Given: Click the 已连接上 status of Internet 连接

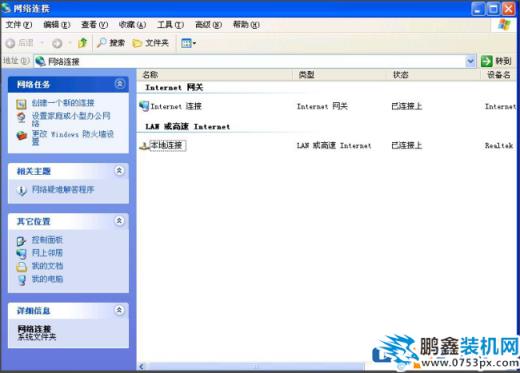Looking at the screenshot, I should point(407,106).
